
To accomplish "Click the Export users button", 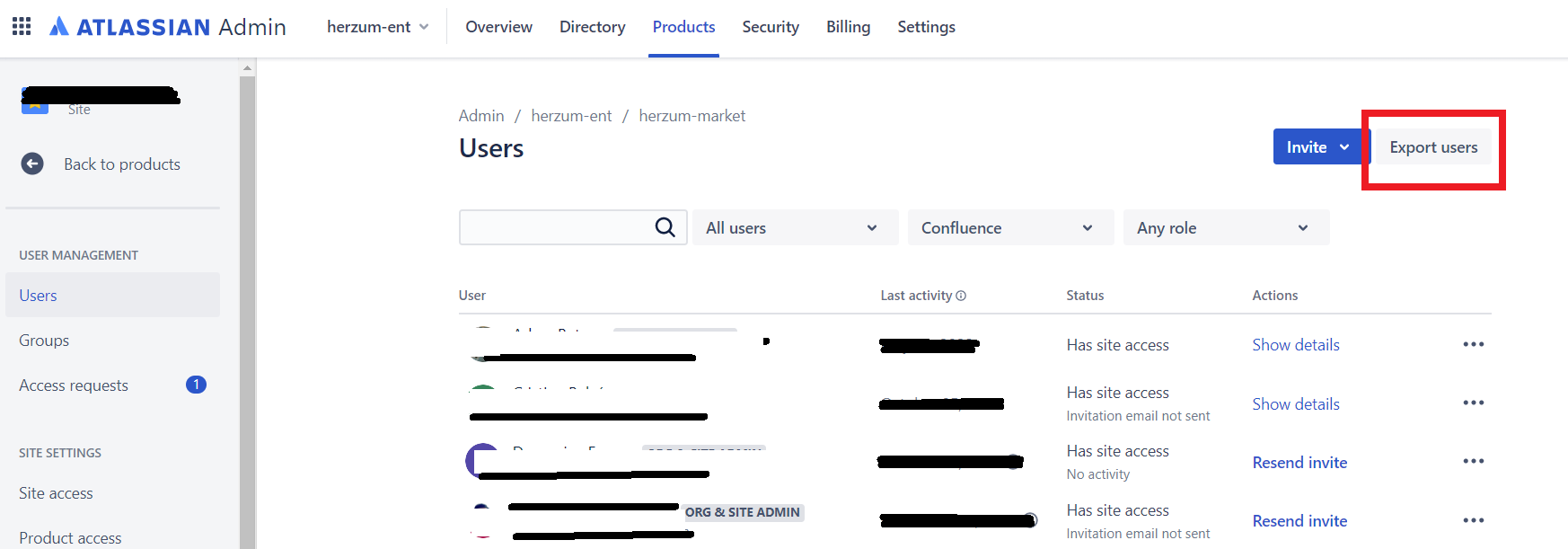I will tap(1433, 147).
